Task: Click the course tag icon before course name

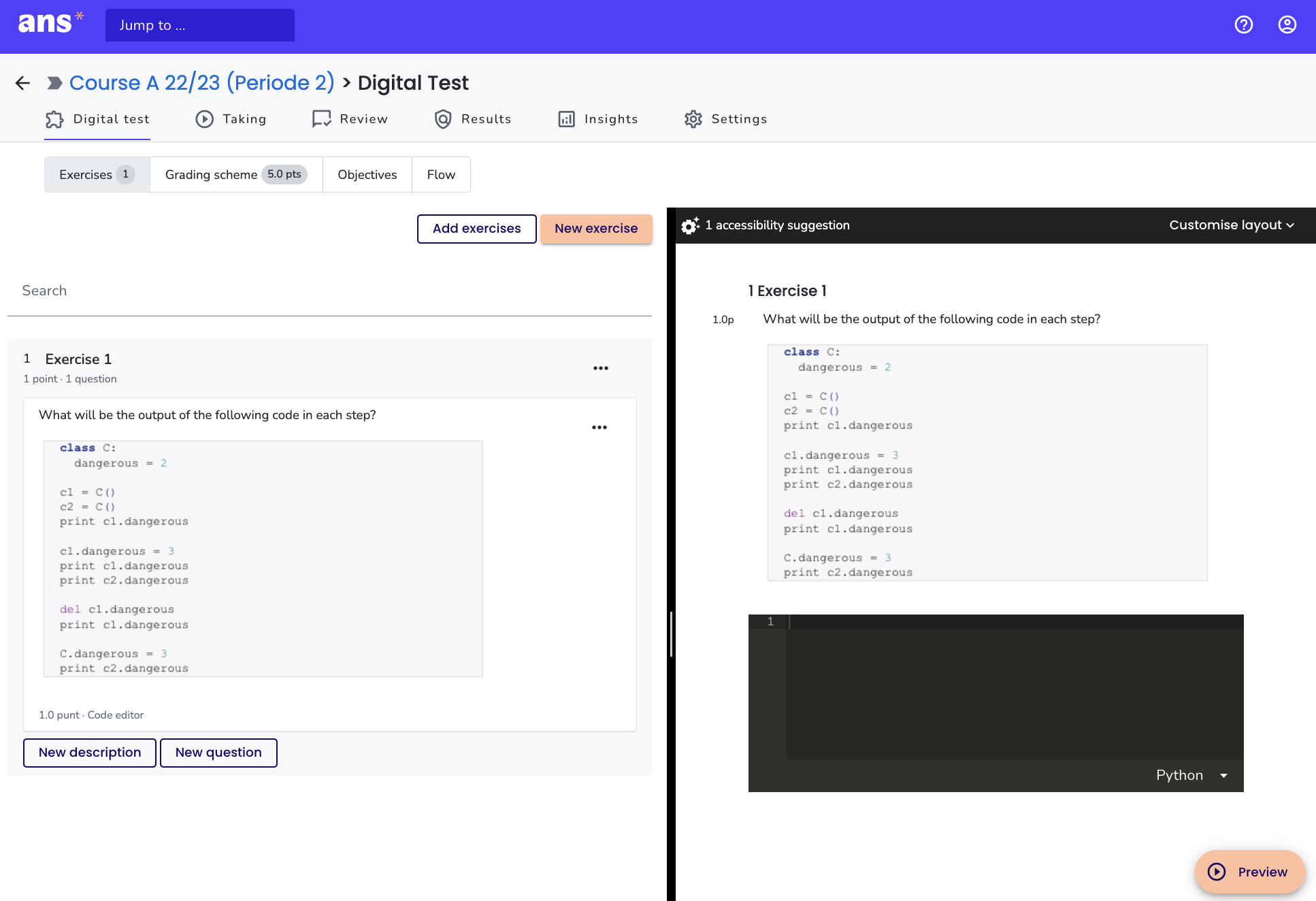Action: [x=54, y=83]
